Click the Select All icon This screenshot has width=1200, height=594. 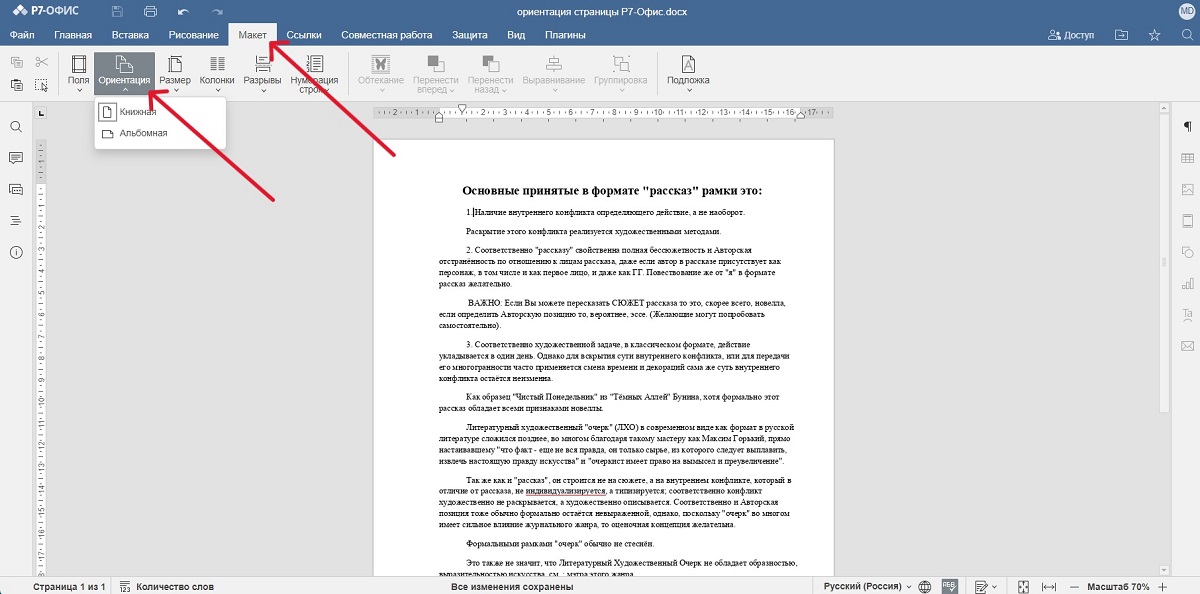pos(41,86)
